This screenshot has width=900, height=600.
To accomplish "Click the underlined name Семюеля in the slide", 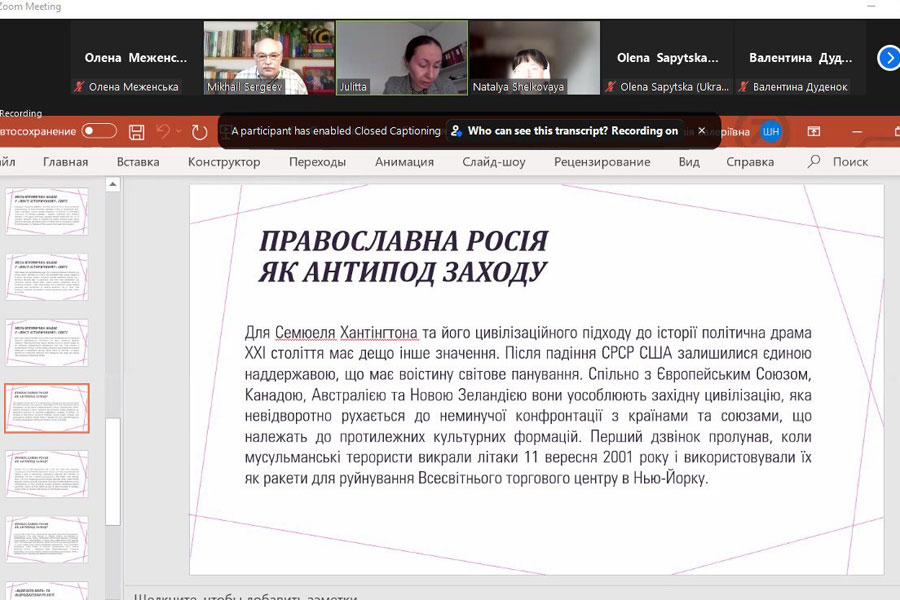I will coord(305,332).
